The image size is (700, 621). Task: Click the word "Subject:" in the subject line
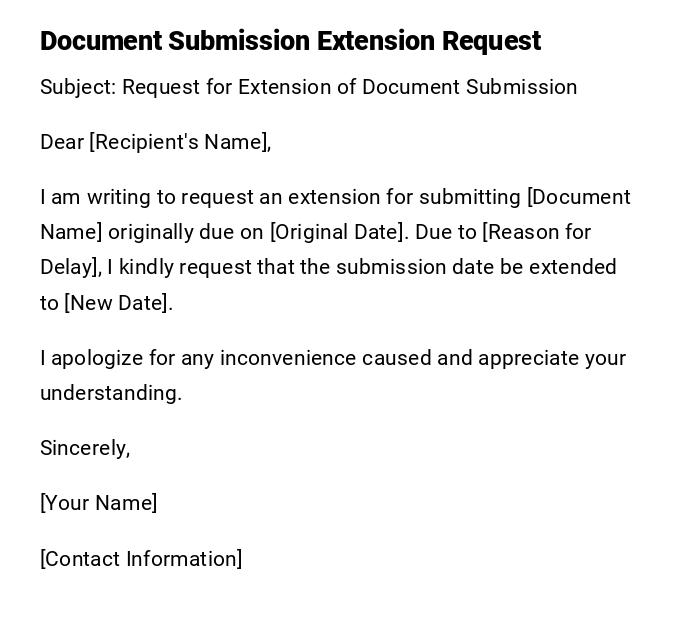click(78, 87)
